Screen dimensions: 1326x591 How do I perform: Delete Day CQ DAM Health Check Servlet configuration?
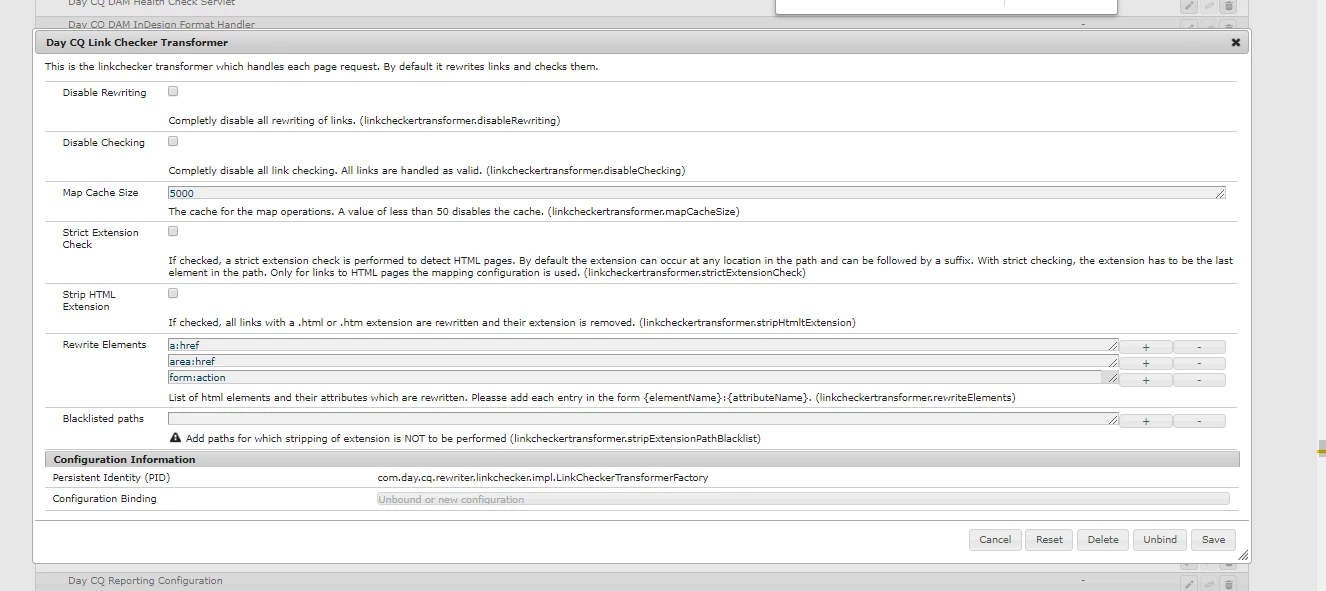click(x=1229, y=6)
